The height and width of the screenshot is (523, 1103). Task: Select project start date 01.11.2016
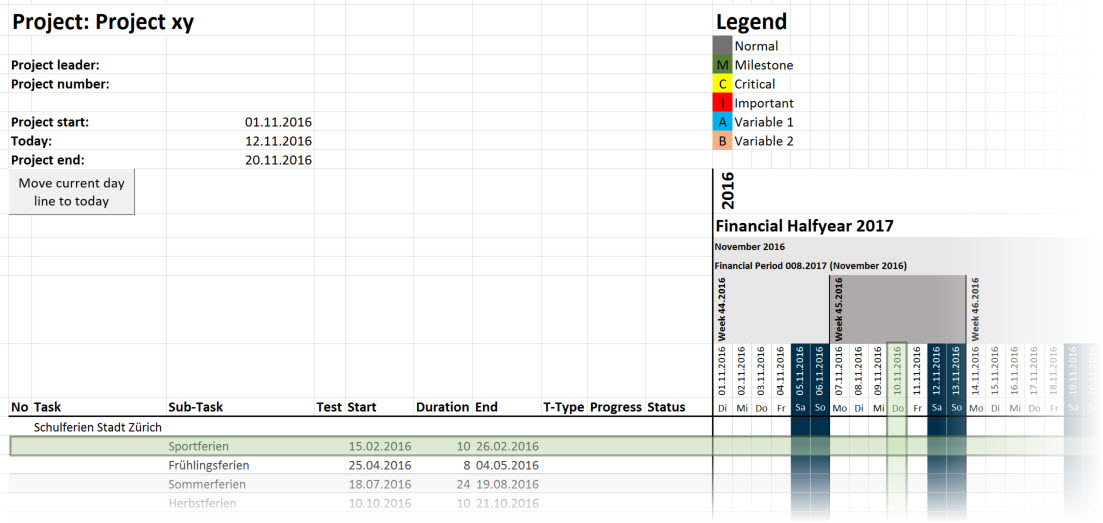pos(278,122)
